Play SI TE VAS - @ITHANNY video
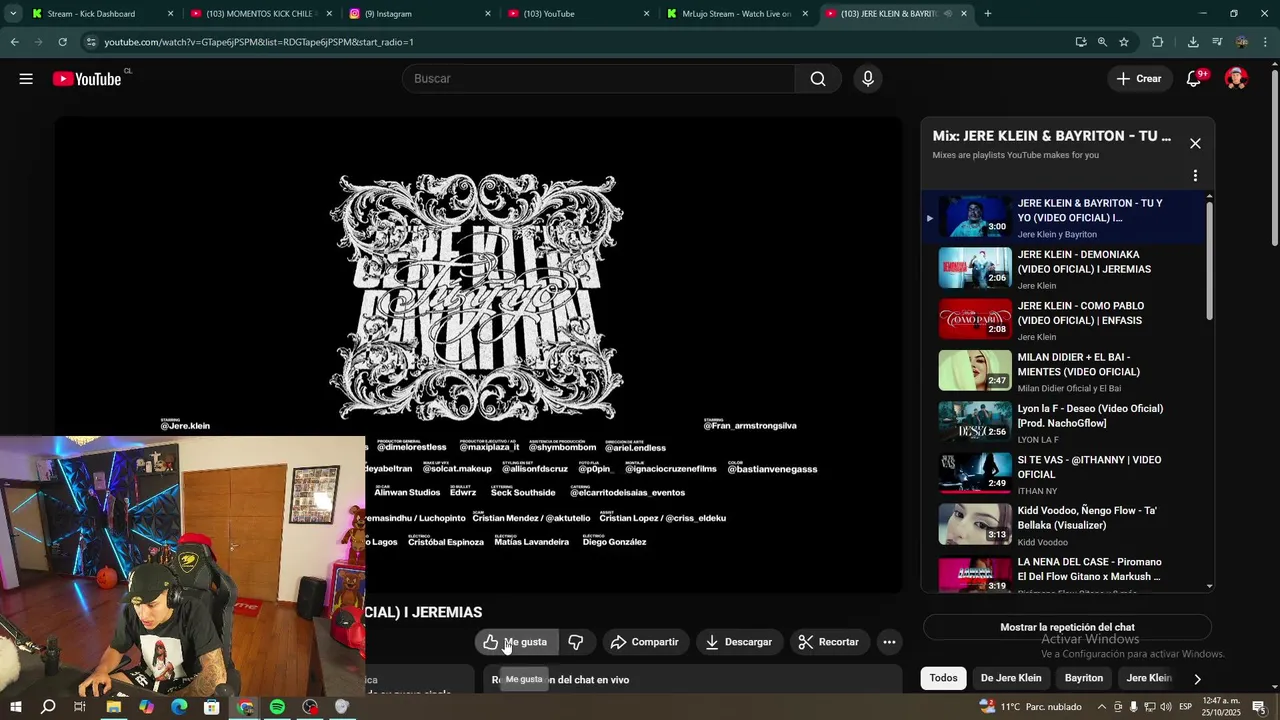 coord(1063,475)
